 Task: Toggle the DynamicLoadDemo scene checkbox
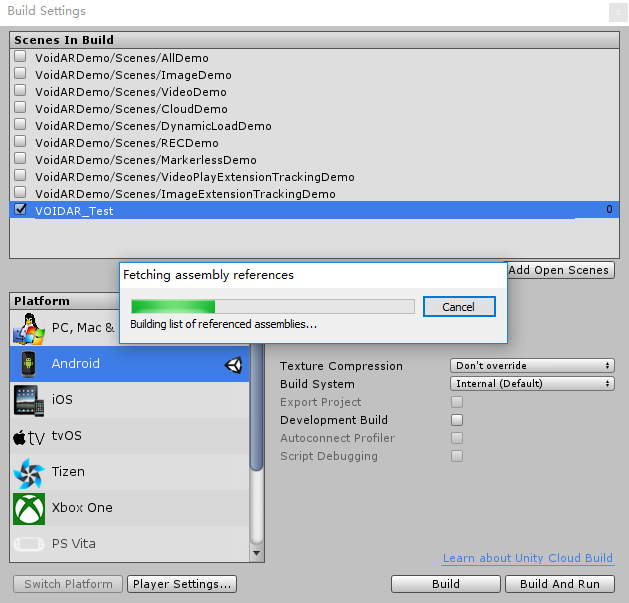point(20,124)
